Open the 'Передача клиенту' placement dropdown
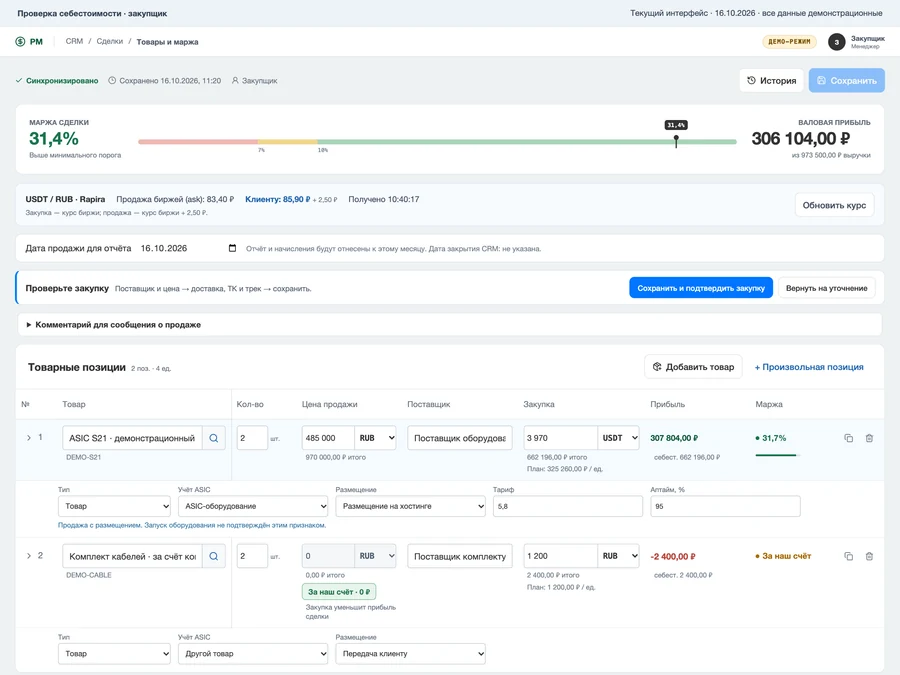This screenshot has width=900, height=675. point(410,654)
